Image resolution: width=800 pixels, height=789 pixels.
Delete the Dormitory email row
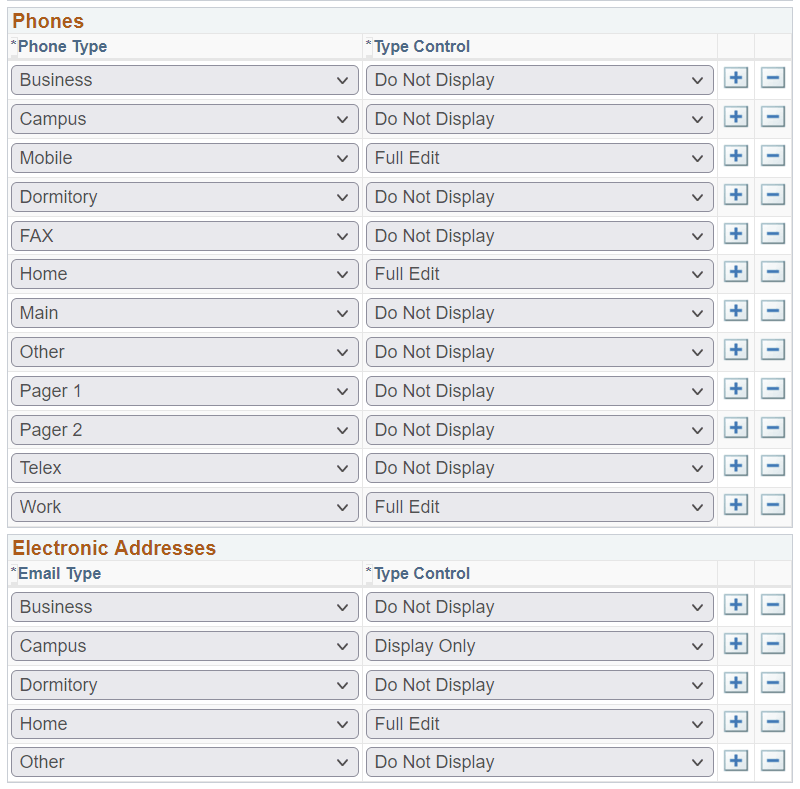(772, 684)
